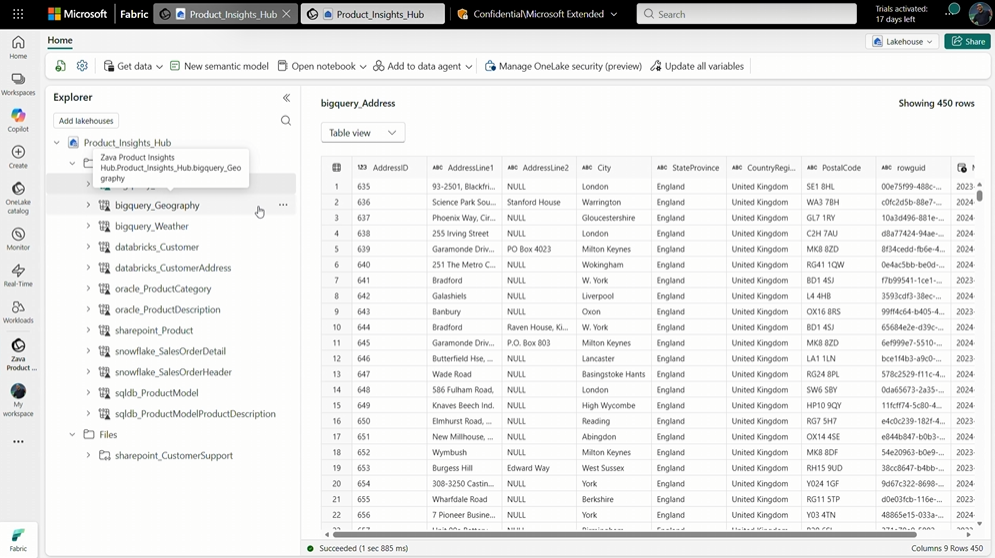Open the Table view dropdown
The image size is (995, 558).
coord(362,133)
